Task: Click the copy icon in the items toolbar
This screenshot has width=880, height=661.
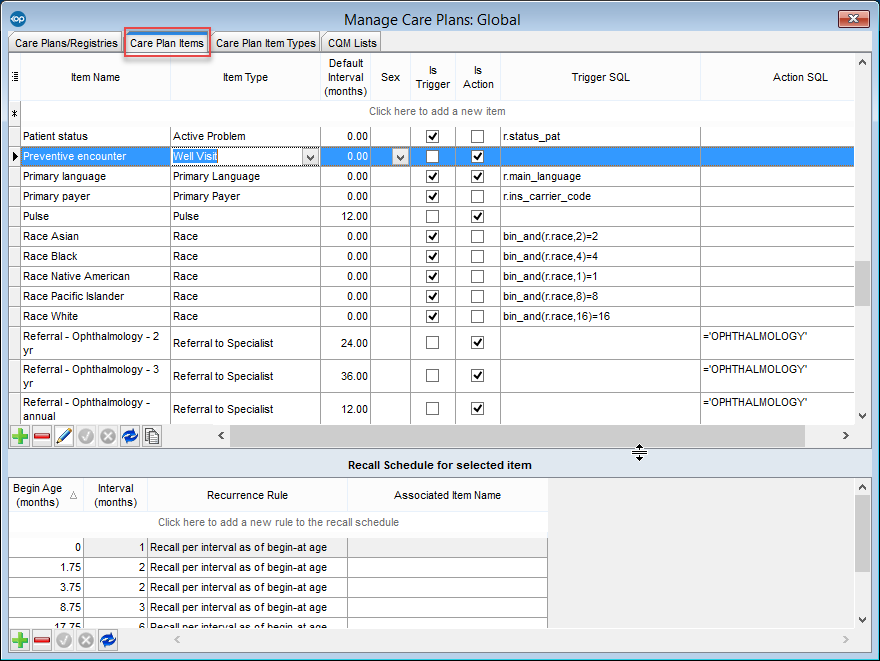Action: pos(152,436)
